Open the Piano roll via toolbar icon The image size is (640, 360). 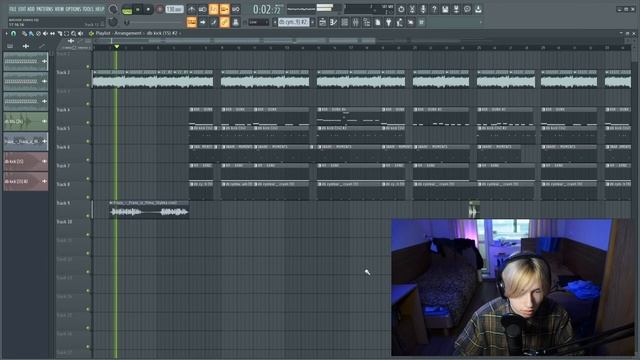click(x=333, y=22)
